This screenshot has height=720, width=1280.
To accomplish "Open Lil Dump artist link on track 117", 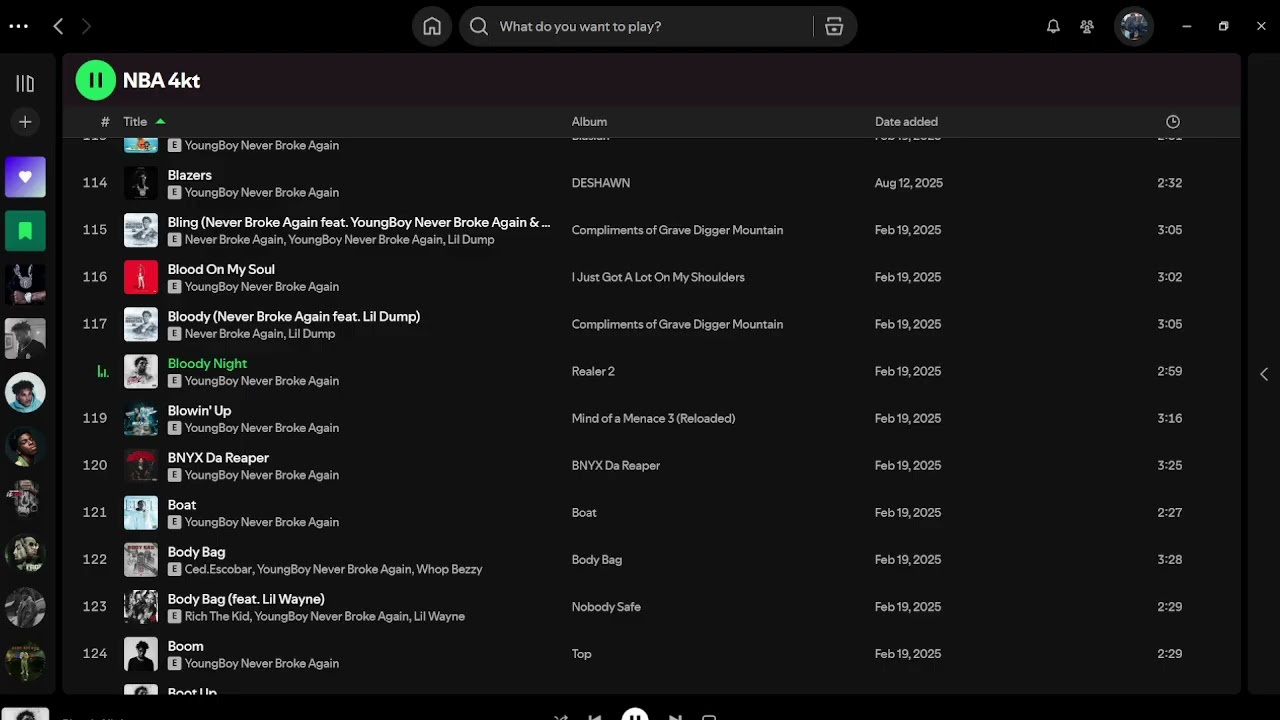I will 312,333.
